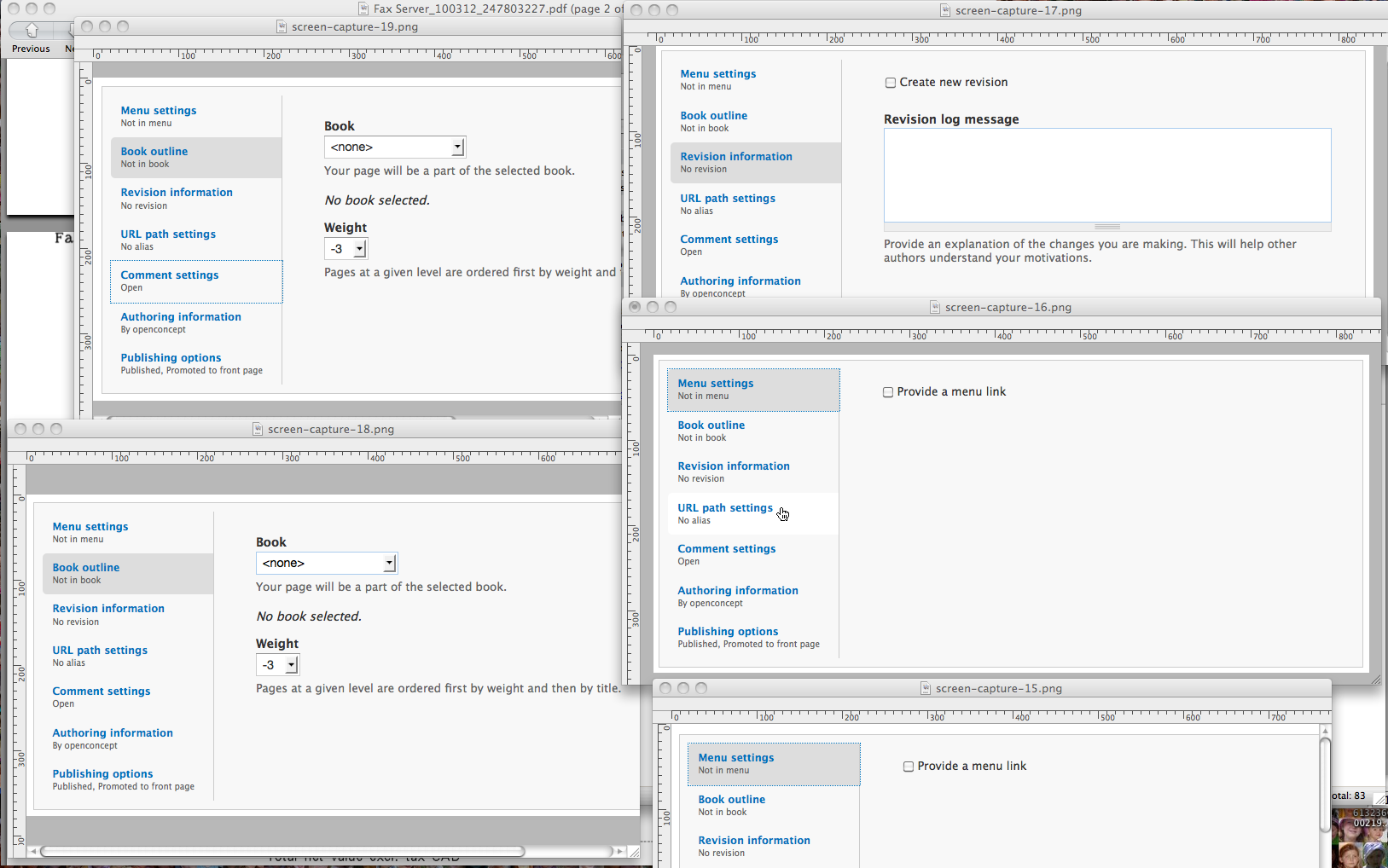Select Menu settings tab in screen-capture-15
The width and height of the screenshot is (1388, 868).
(774, 764)
